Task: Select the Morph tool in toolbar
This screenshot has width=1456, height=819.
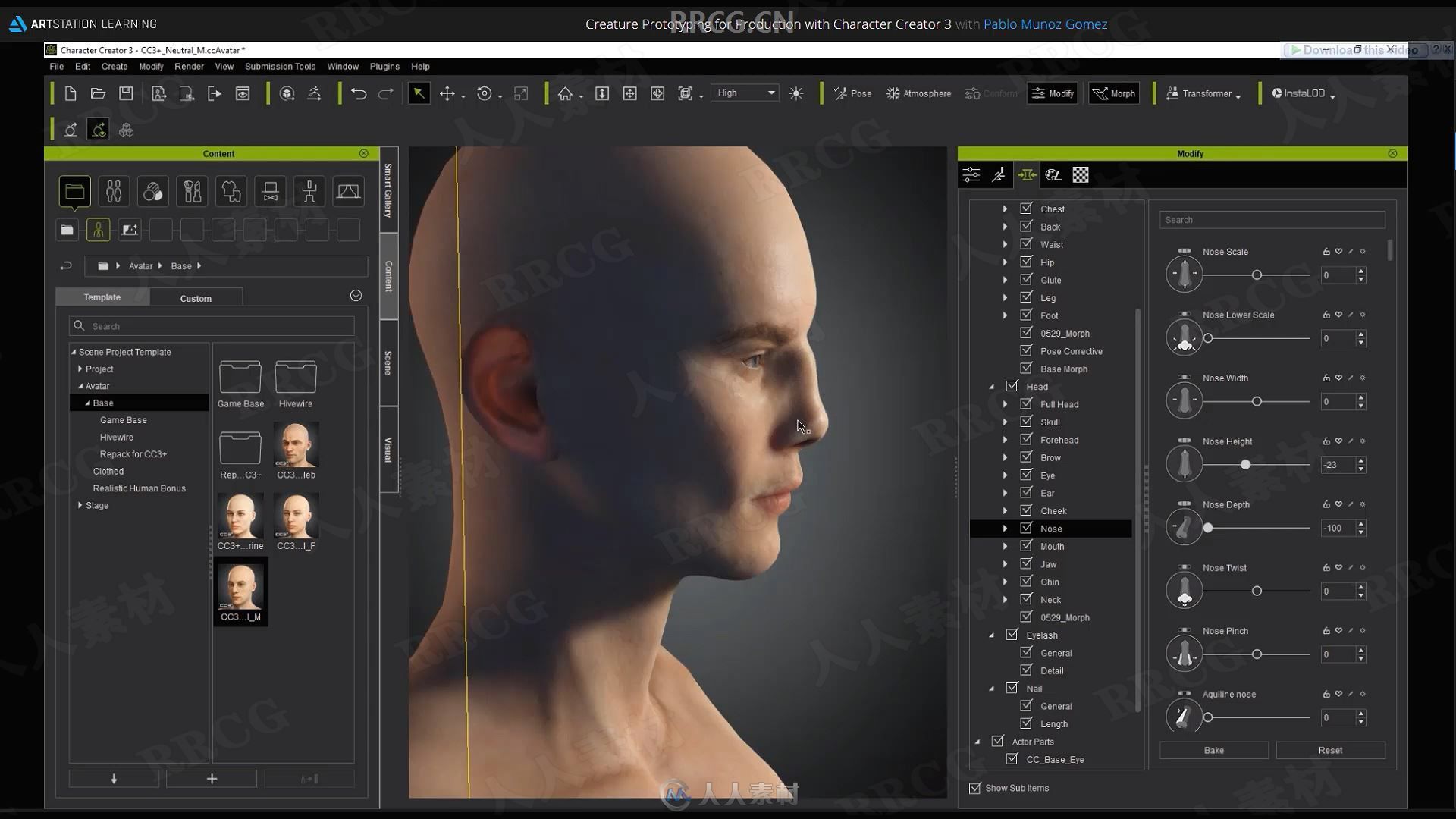Action: click(x=1114, y=93)
